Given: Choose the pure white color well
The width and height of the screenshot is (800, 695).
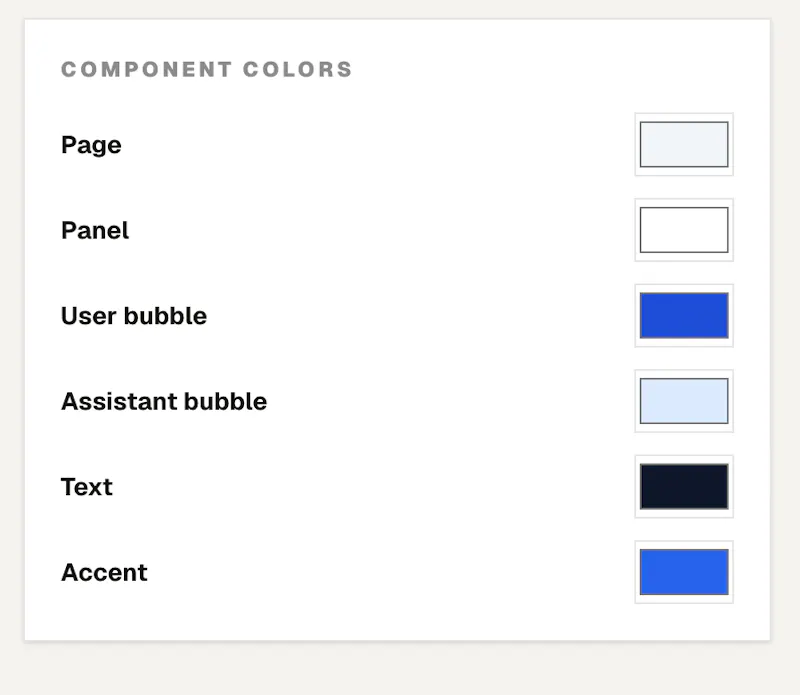Looking at the screenshot, I should tap(684, 230).
